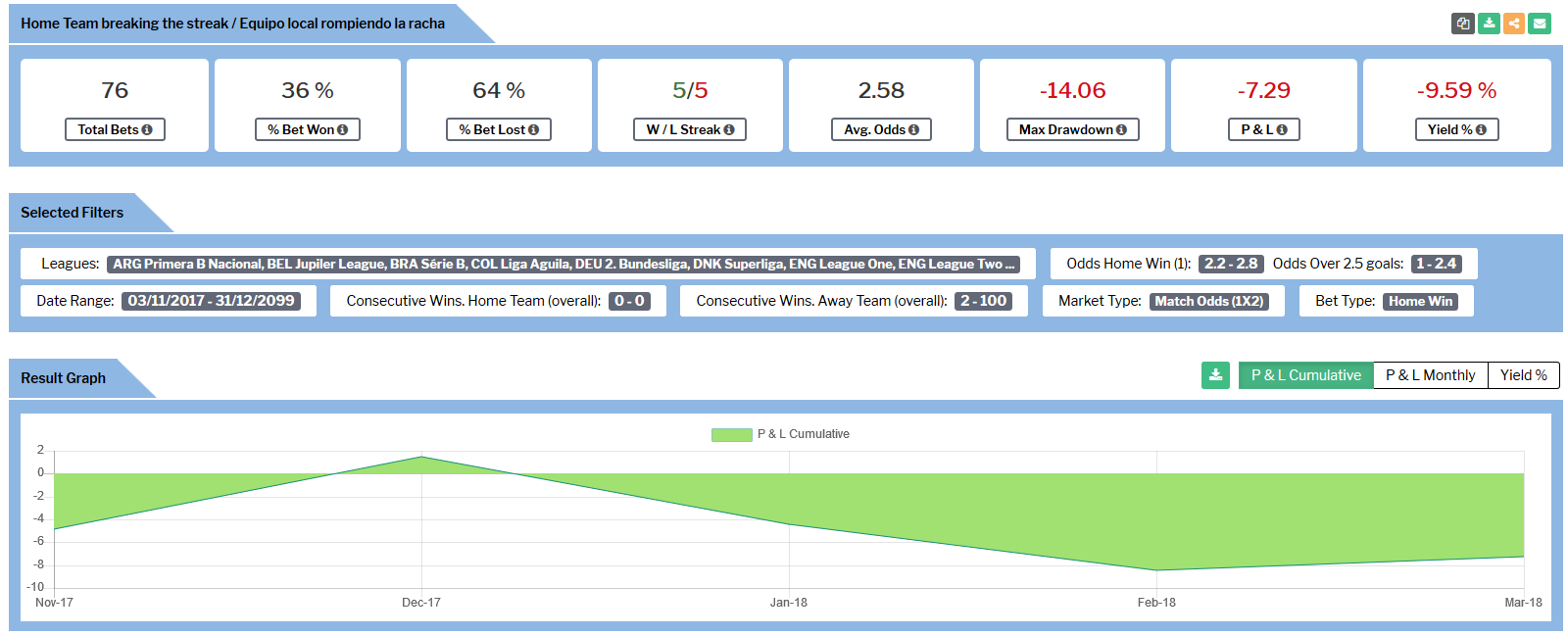Switch graph to P & L Monthly
Viewport: 1568px width, 636px height.
(x=1430, y=375)
